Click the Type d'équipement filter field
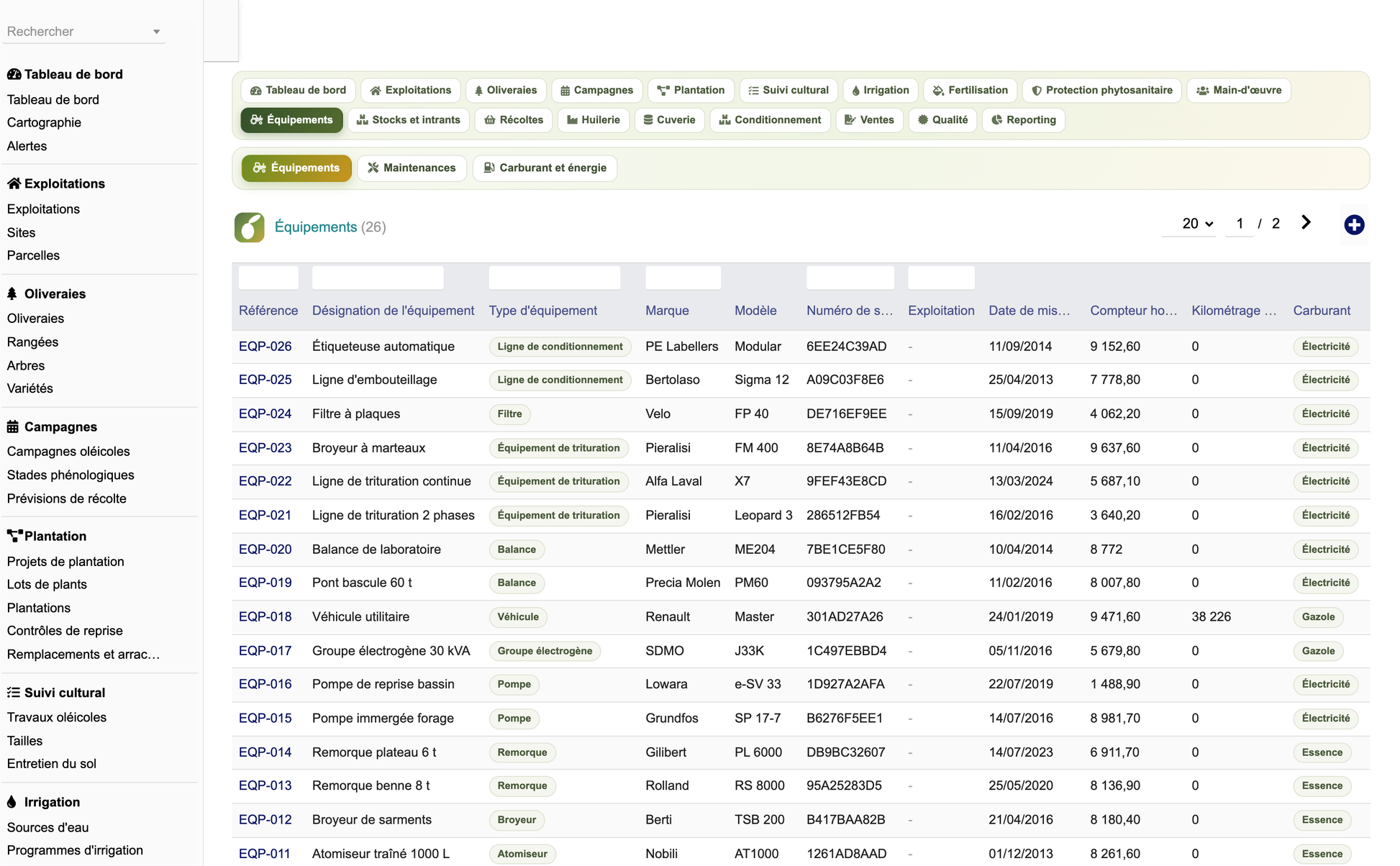 [x=555, y=278]
